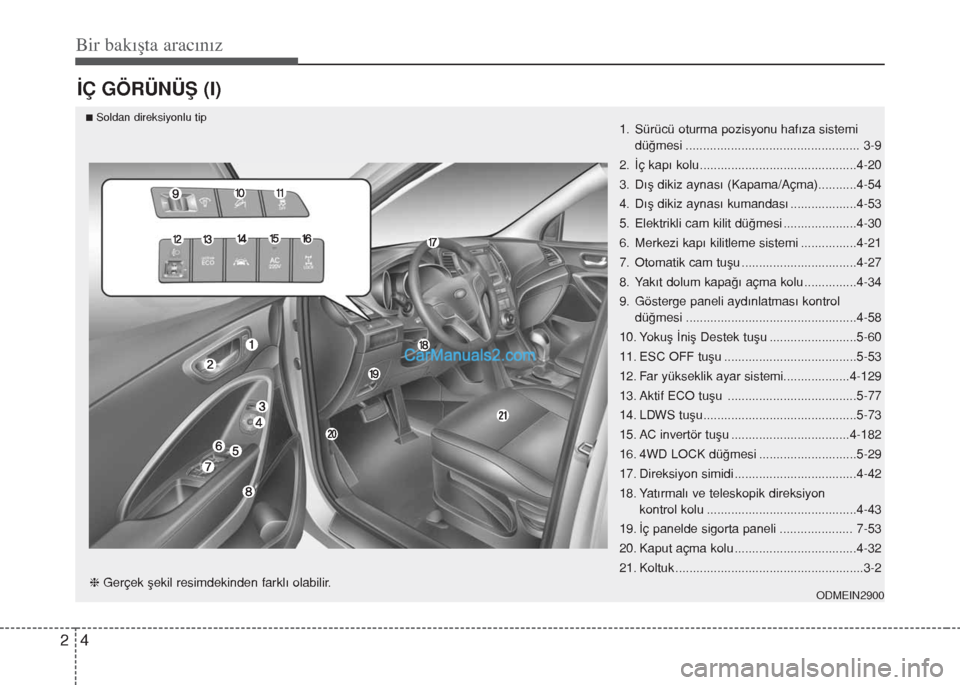Click the 'Sürücü oturma pozisyonu hafıza sistemi' entry
960x685 pixels.
(x=746, y=129)
